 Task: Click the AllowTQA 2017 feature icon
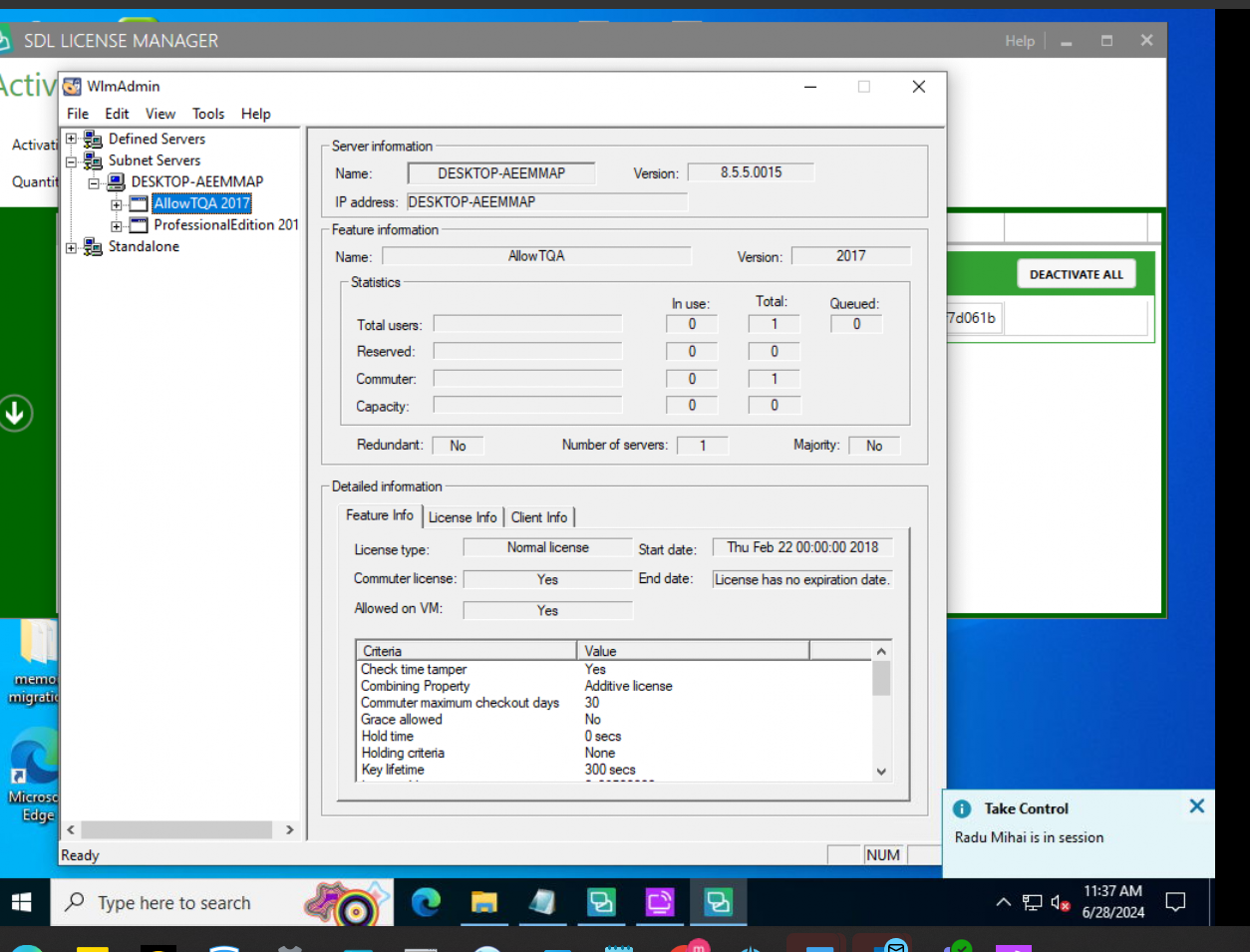(139, 204)
